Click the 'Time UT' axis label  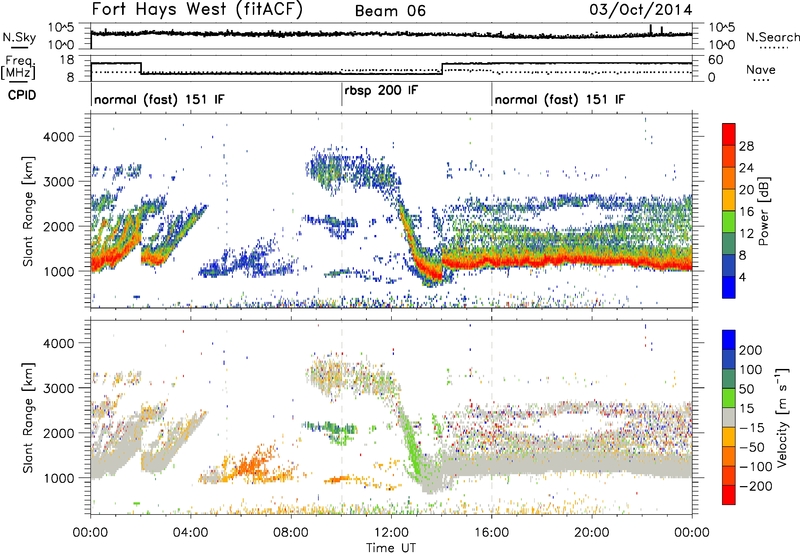pyautogui.click(x=391, y=547)
